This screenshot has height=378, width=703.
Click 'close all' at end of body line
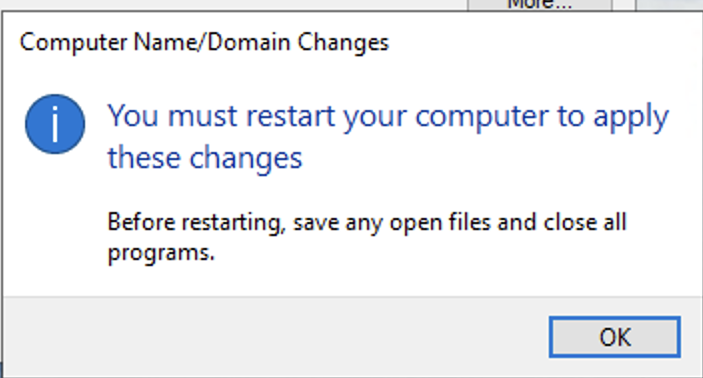click(x=585, y=222)
